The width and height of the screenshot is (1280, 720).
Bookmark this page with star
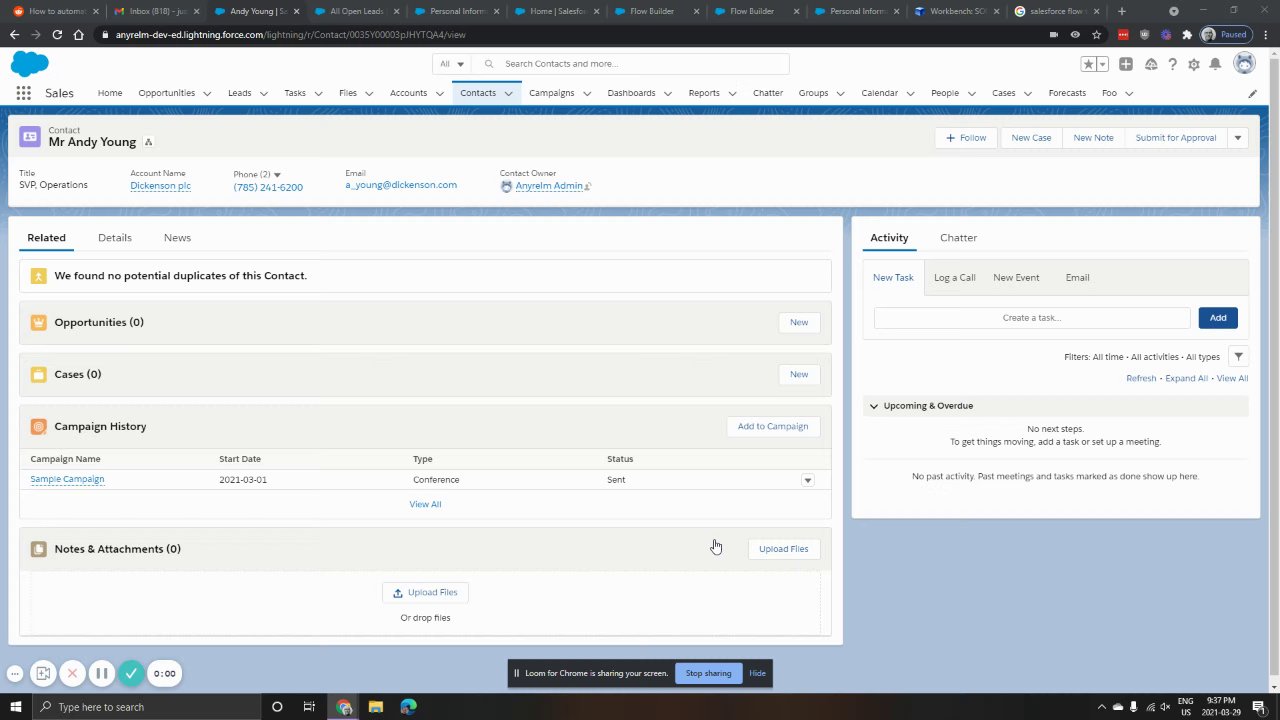1097,34
